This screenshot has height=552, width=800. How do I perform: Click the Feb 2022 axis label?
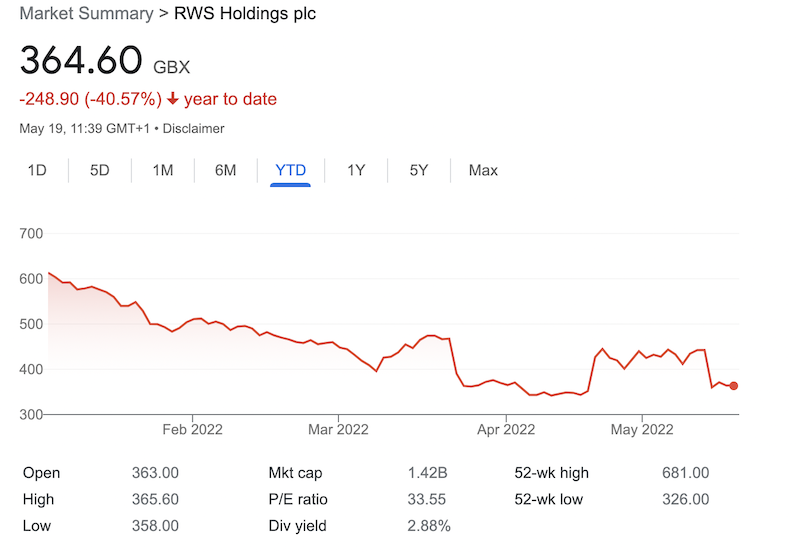192,430
